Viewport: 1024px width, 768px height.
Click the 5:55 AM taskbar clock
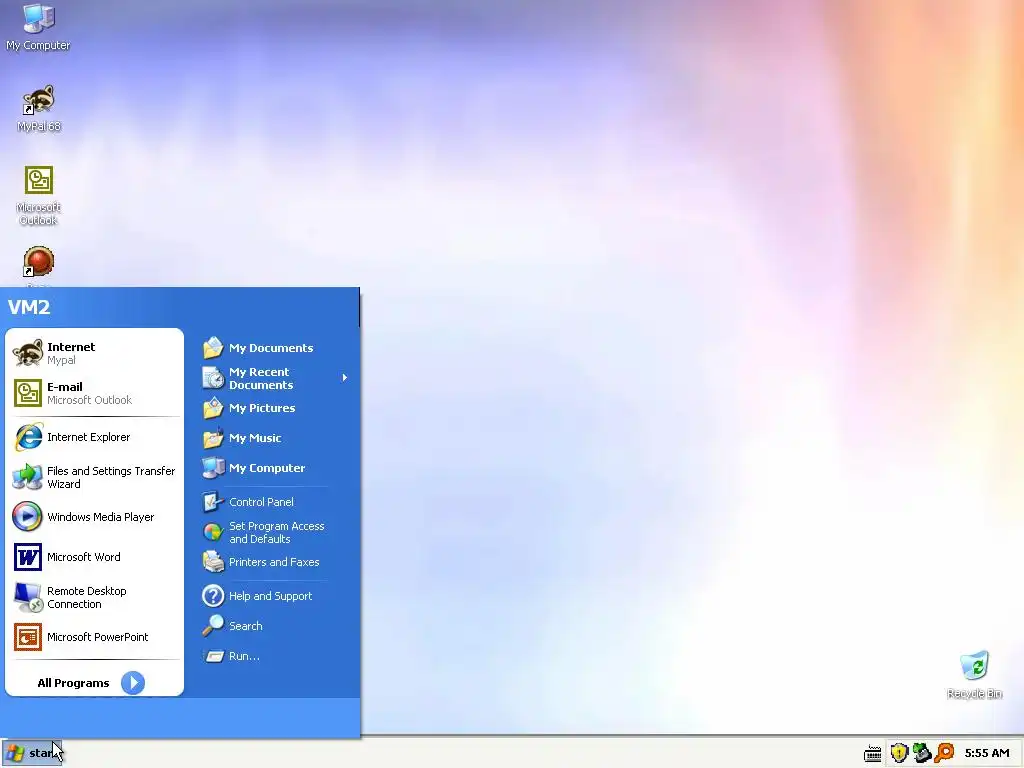click(987, 753)
